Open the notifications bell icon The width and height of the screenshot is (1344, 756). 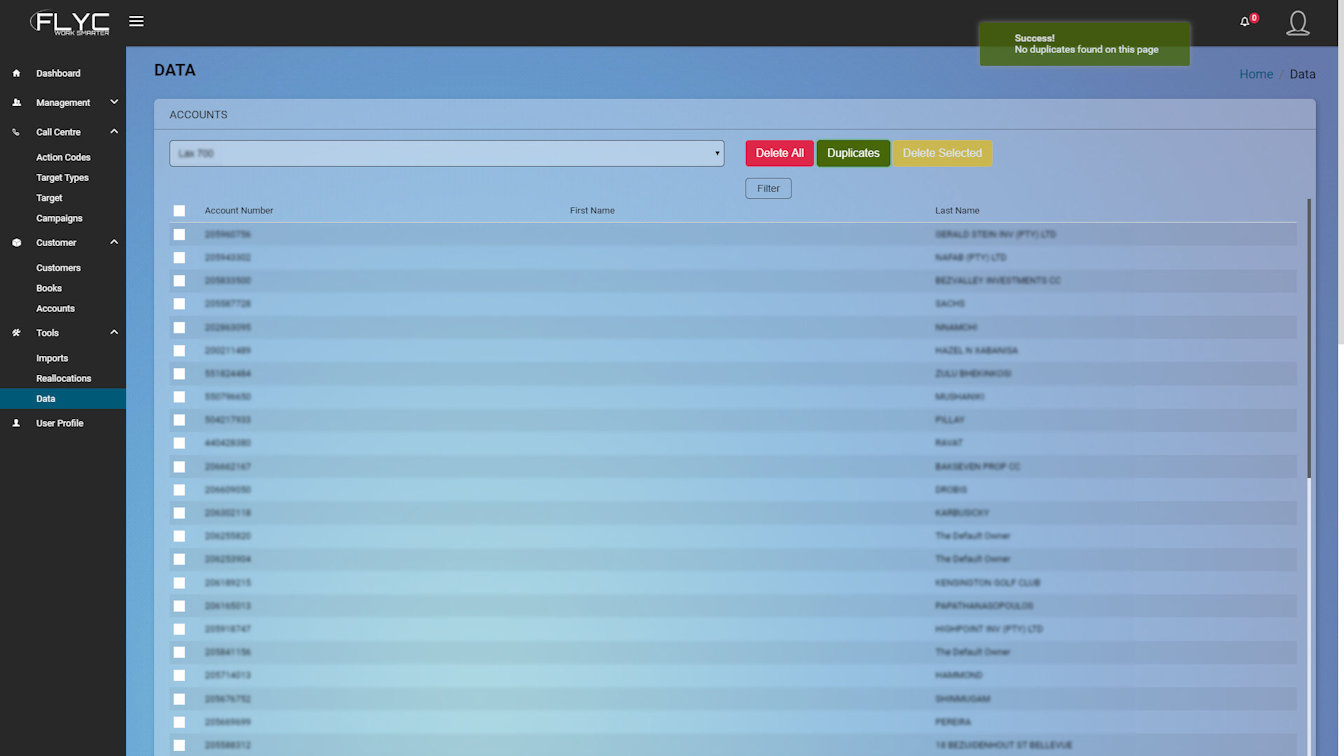tap(1245, 22)
